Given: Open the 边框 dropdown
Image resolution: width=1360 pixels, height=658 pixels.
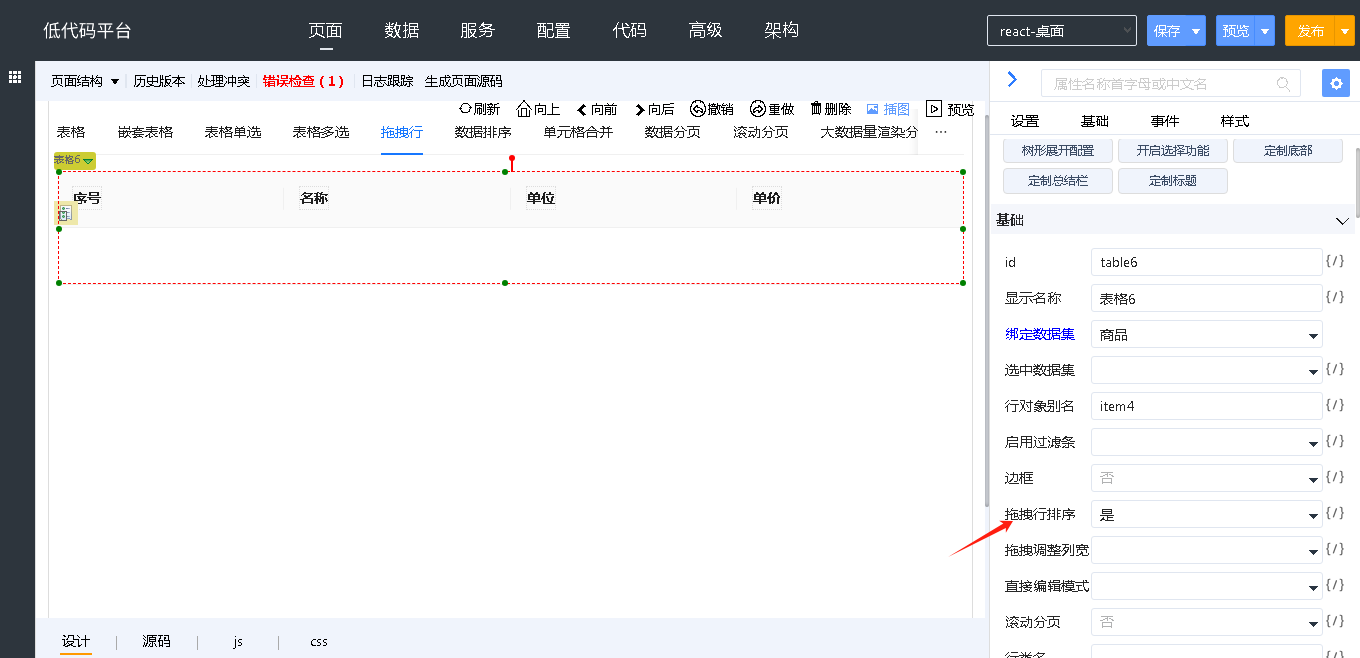Looking at the screenshot, I should click(x=1207, y=479).
